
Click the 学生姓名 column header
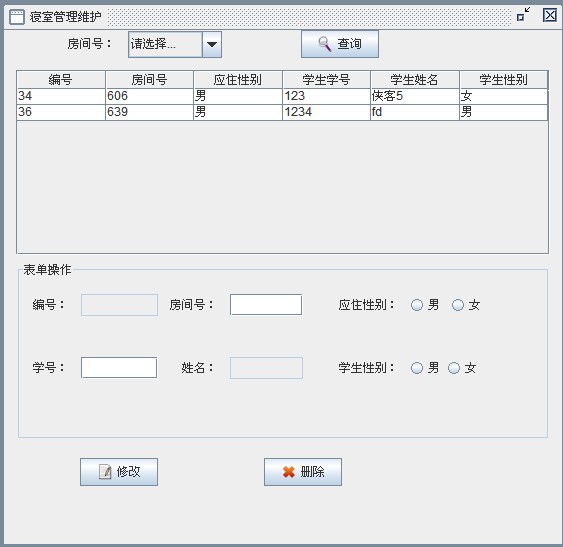pyautogui.click(x=414, y=79)
